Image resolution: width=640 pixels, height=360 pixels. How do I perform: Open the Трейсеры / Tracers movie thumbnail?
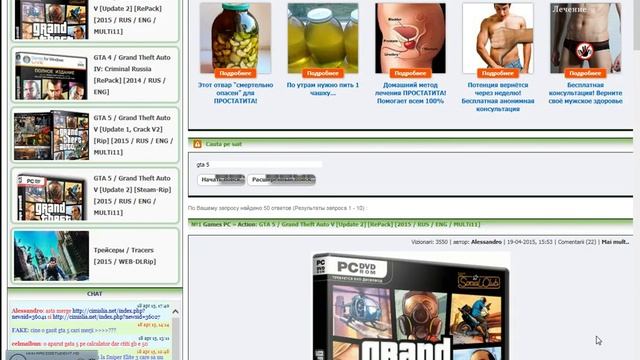tap(51, 256)
